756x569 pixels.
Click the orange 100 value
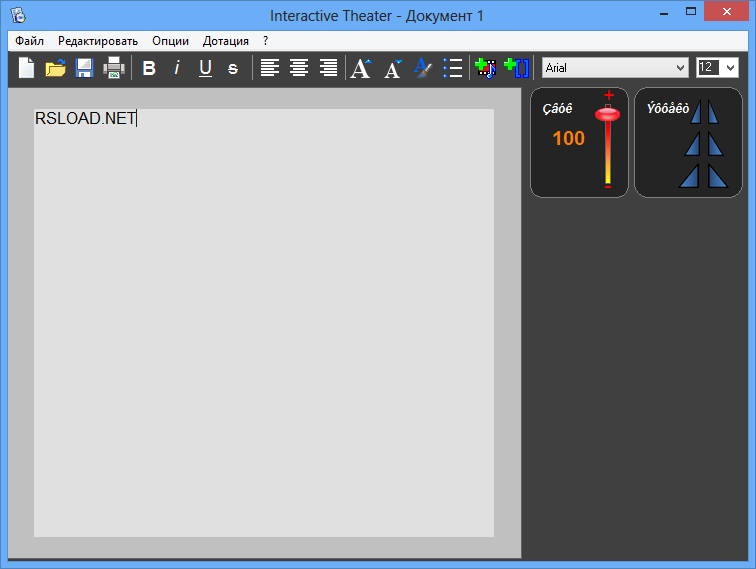point(568,138)
